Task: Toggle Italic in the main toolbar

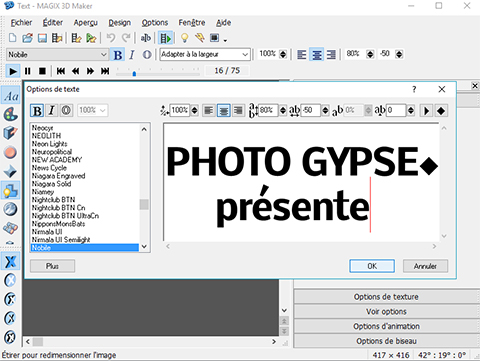Action: [x=132, y=54]
